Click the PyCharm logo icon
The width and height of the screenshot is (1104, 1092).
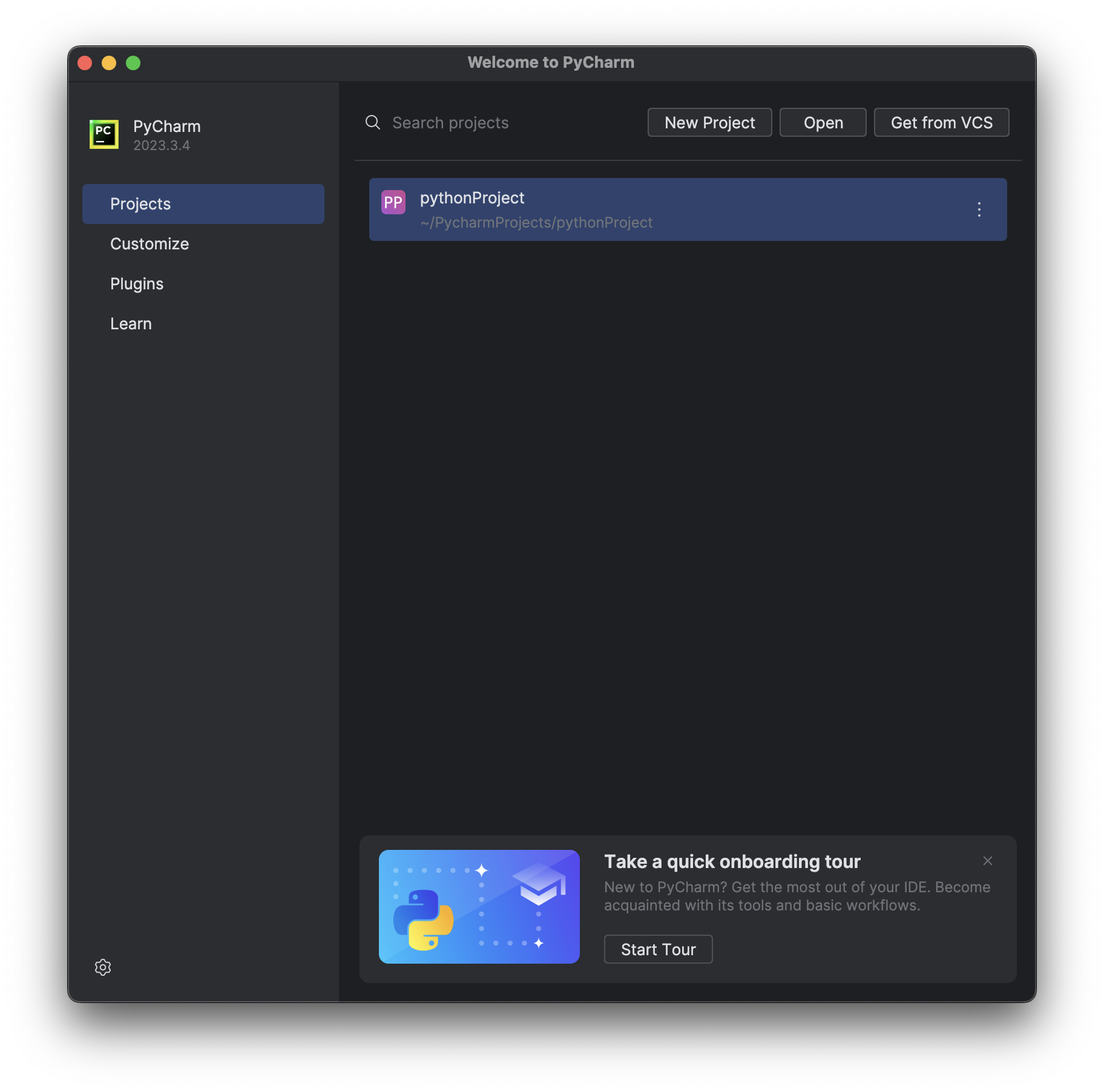104,134
